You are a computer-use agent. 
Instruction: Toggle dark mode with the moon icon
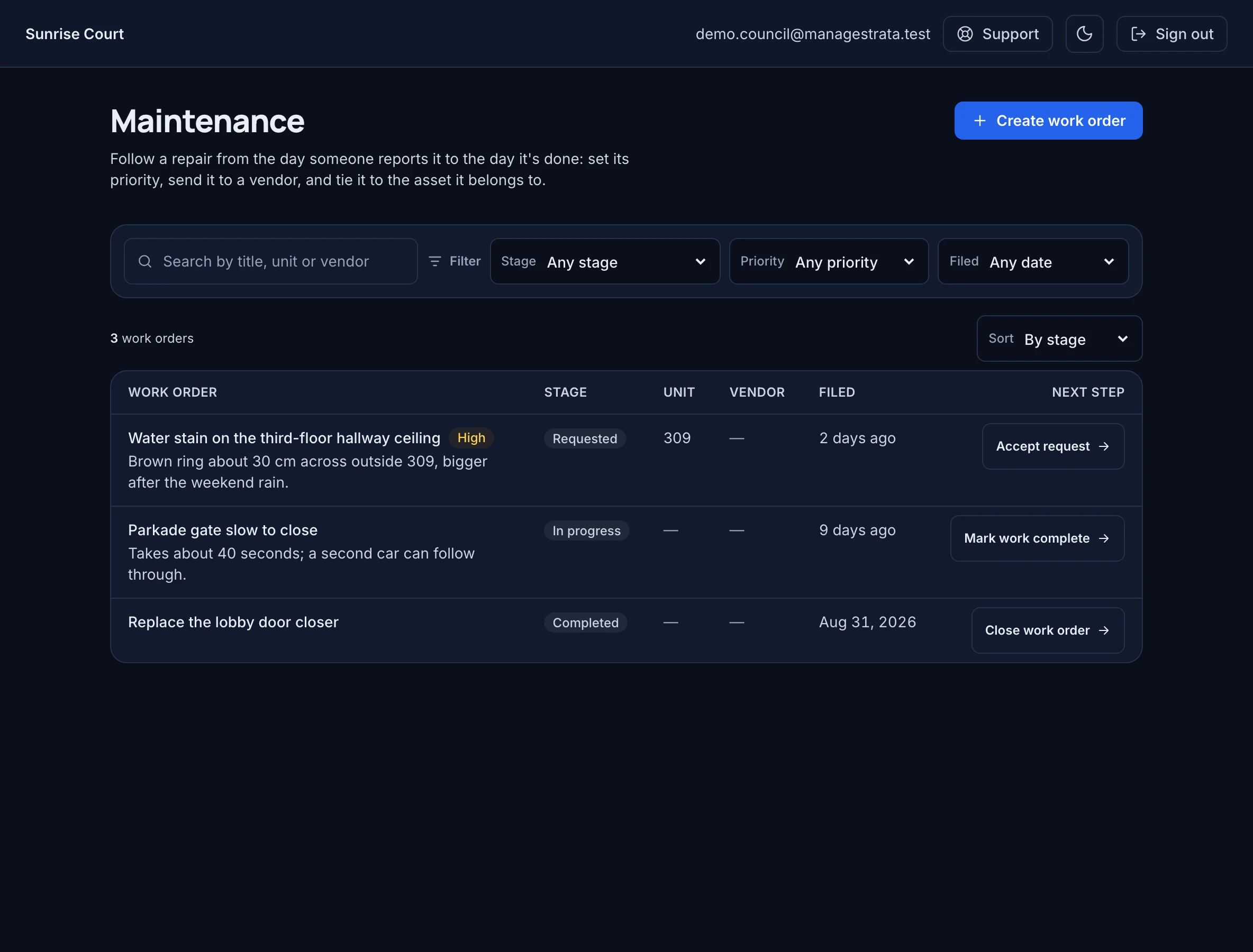(x=1084, y=34)
